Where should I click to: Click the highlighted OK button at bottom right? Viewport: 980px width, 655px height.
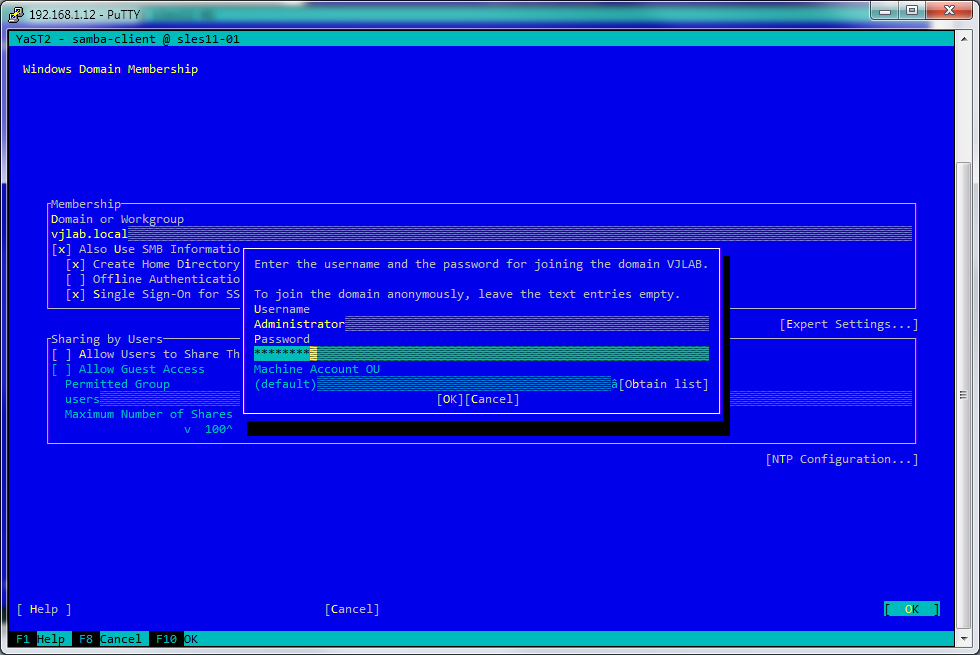point(911,609)
